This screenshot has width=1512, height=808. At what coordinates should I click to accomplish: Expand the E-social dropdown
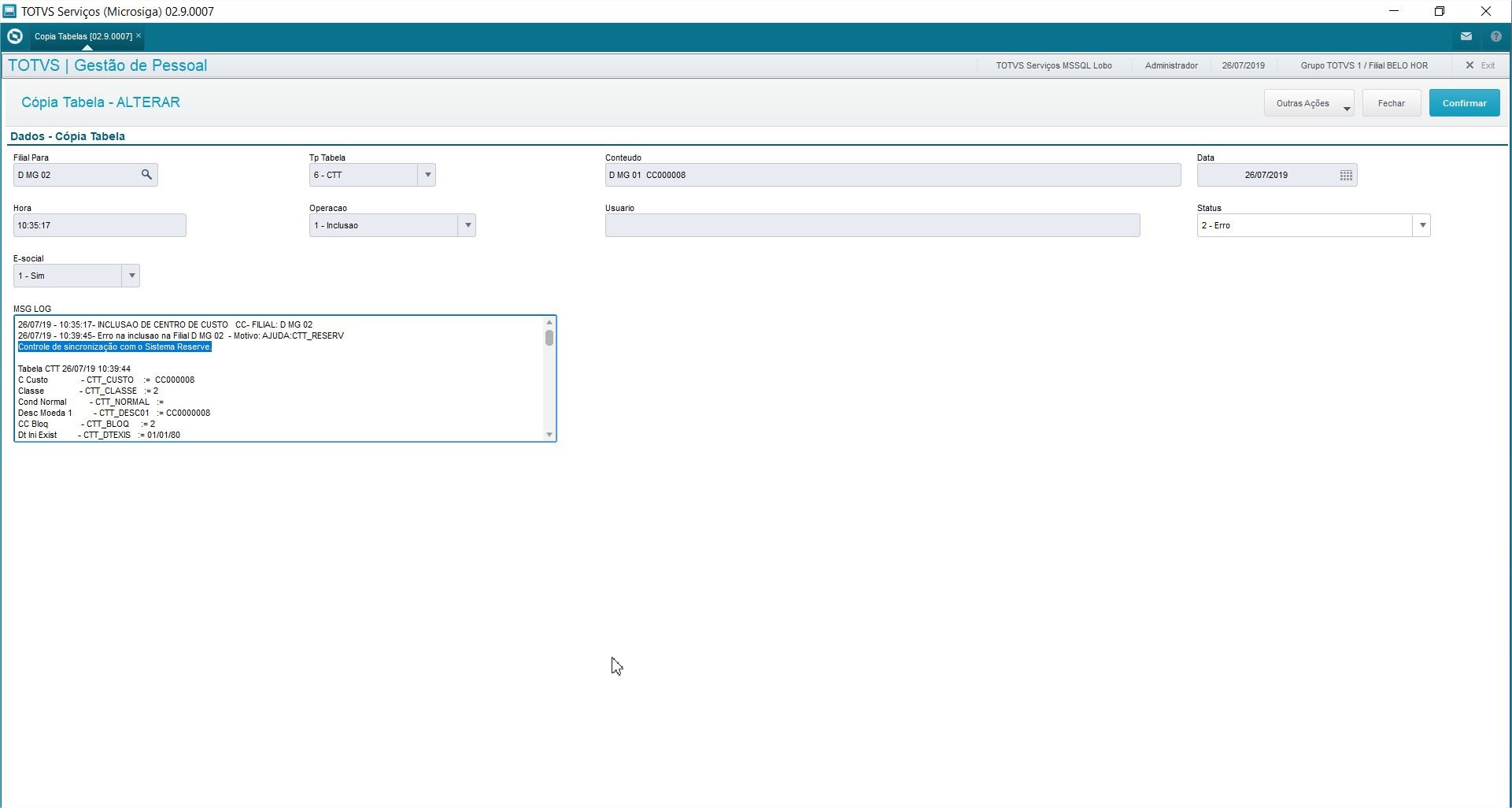(x=131, y=276)
